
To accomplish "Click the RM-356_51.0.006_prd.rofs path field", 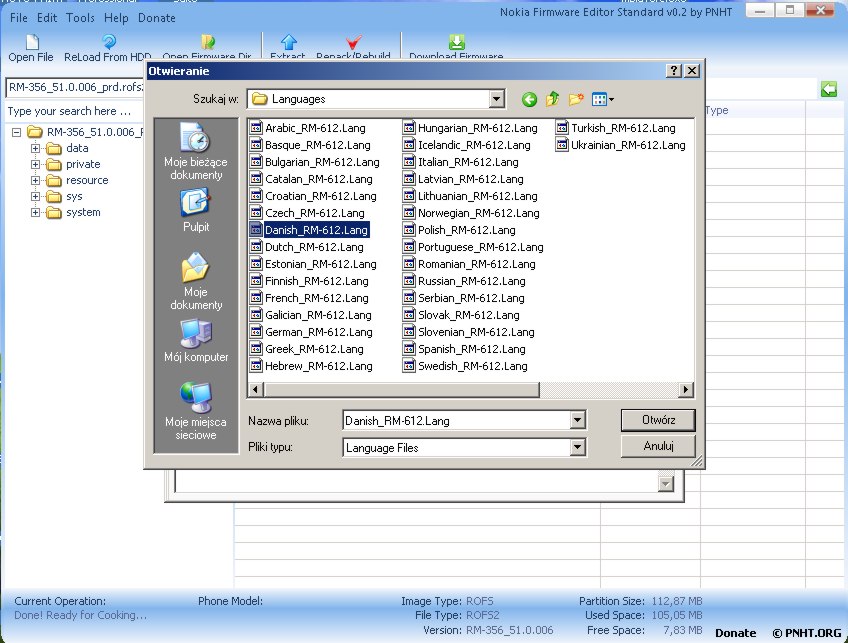I will tap(75, 87).
